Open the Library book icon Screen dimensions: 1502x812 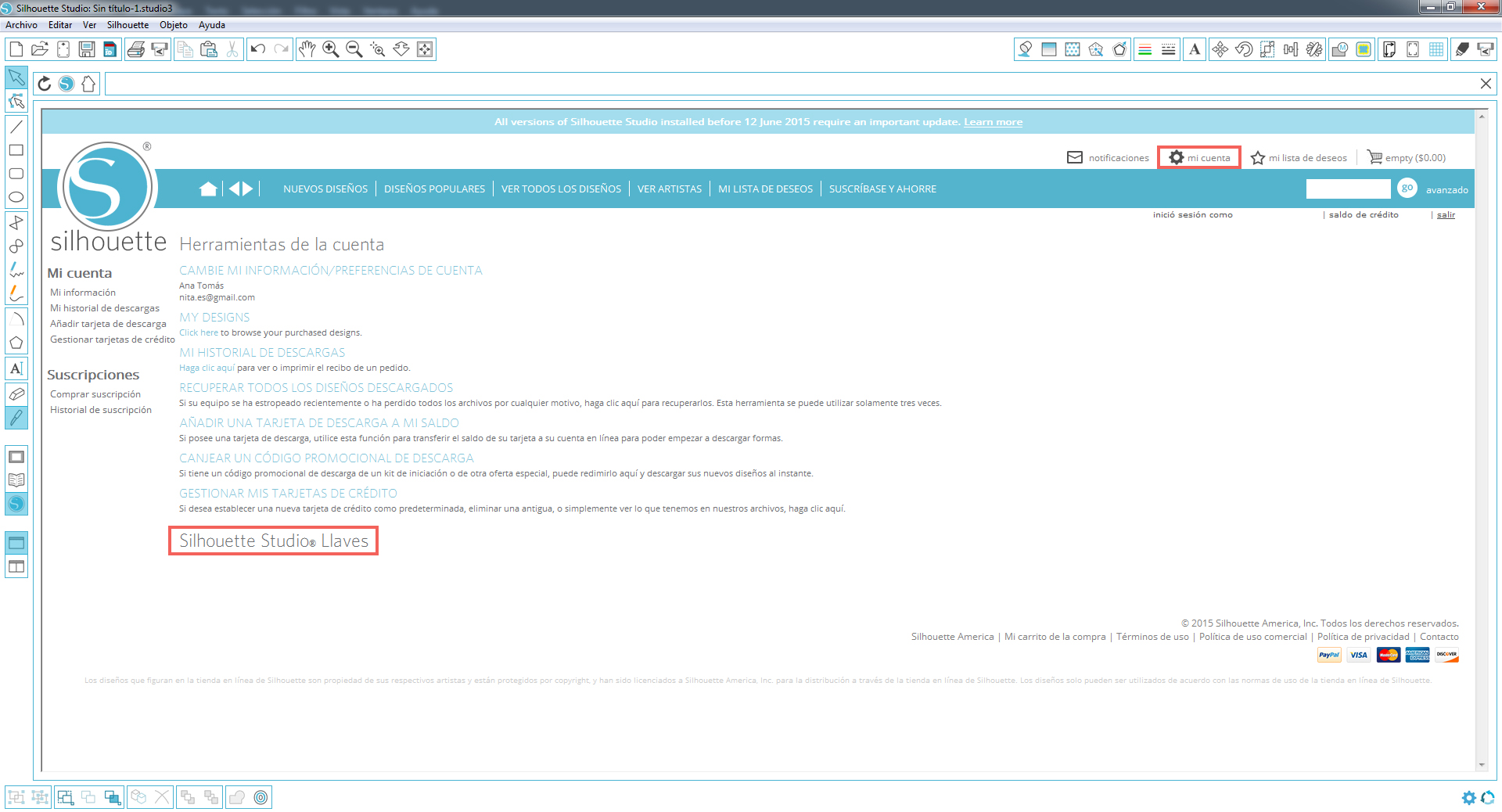point(16,480)
